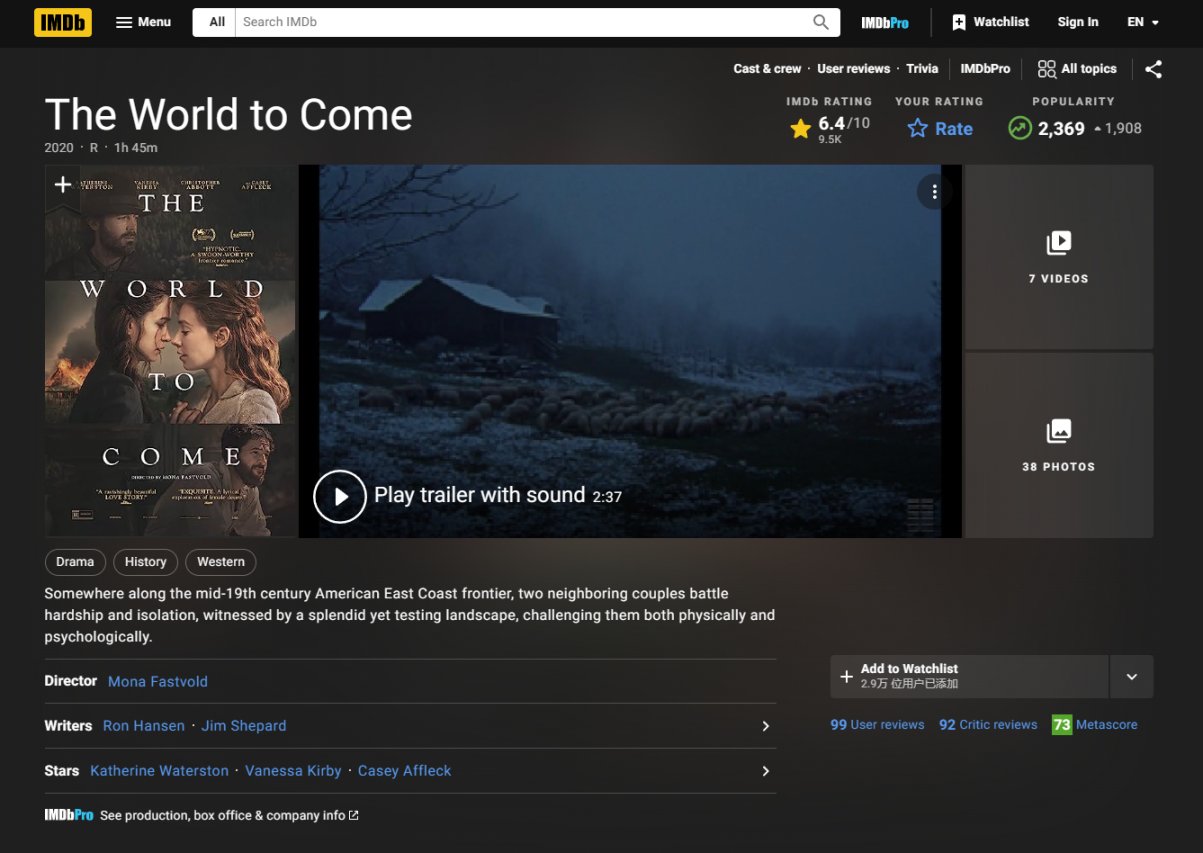Expand the Writers row chevron
The width and height of the screenshot is (1203, 853).
tap(766, 726)
